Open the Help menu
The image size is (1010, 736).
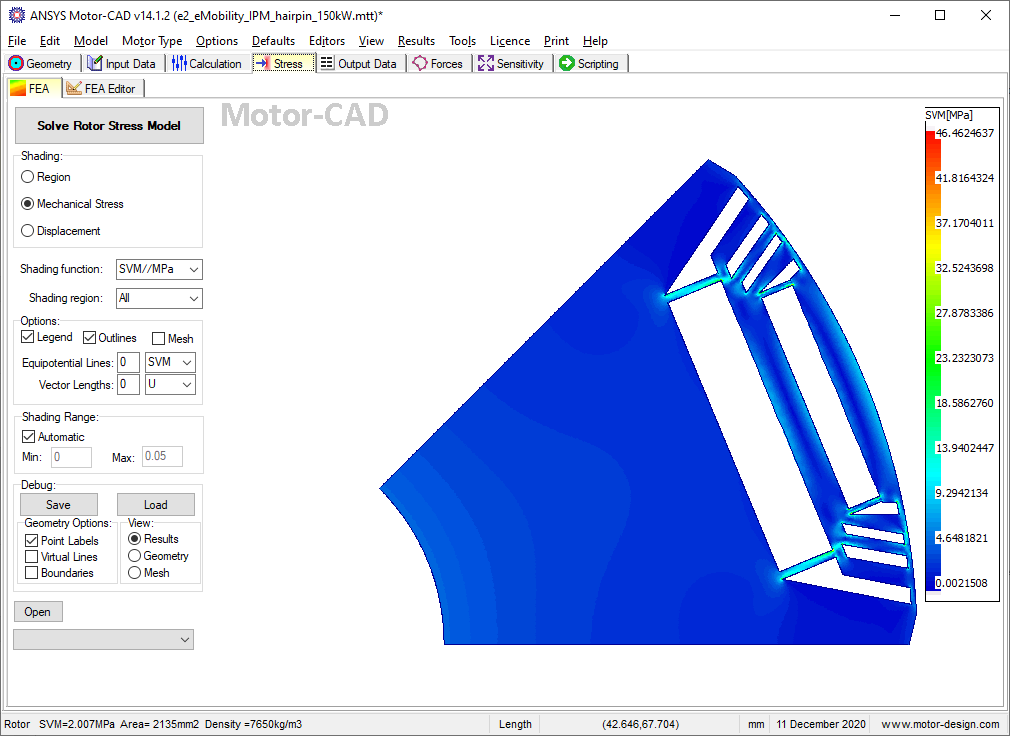[595, 41]
